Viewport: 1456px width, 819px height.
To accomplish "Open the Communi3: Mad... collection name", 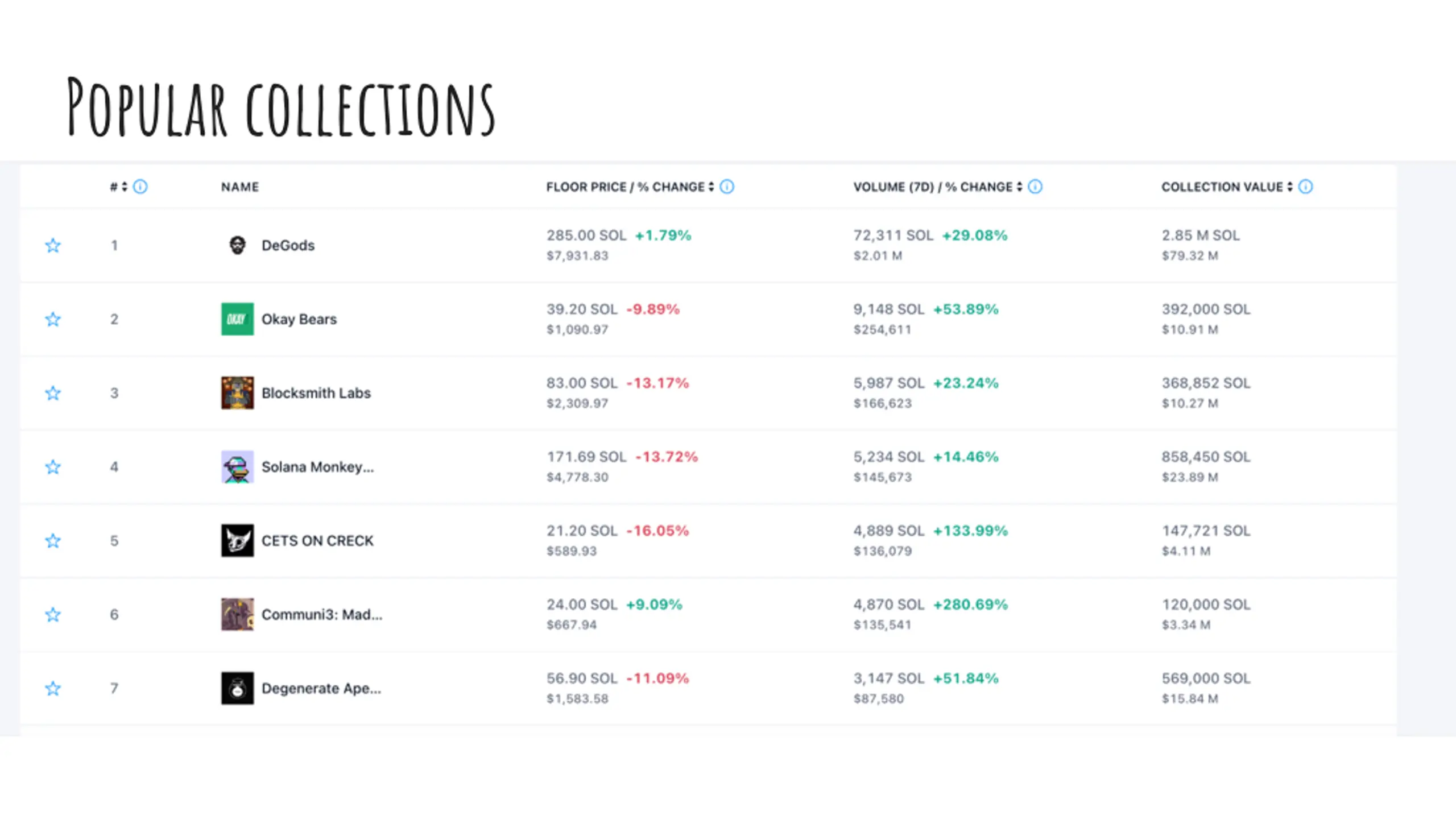I will pos(322,614).
